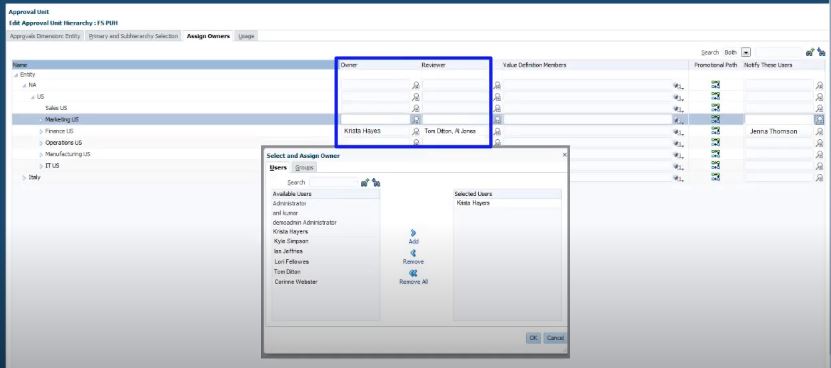Open owner selector for Sales US row
The image size is (831, 368).
point(416,108)
